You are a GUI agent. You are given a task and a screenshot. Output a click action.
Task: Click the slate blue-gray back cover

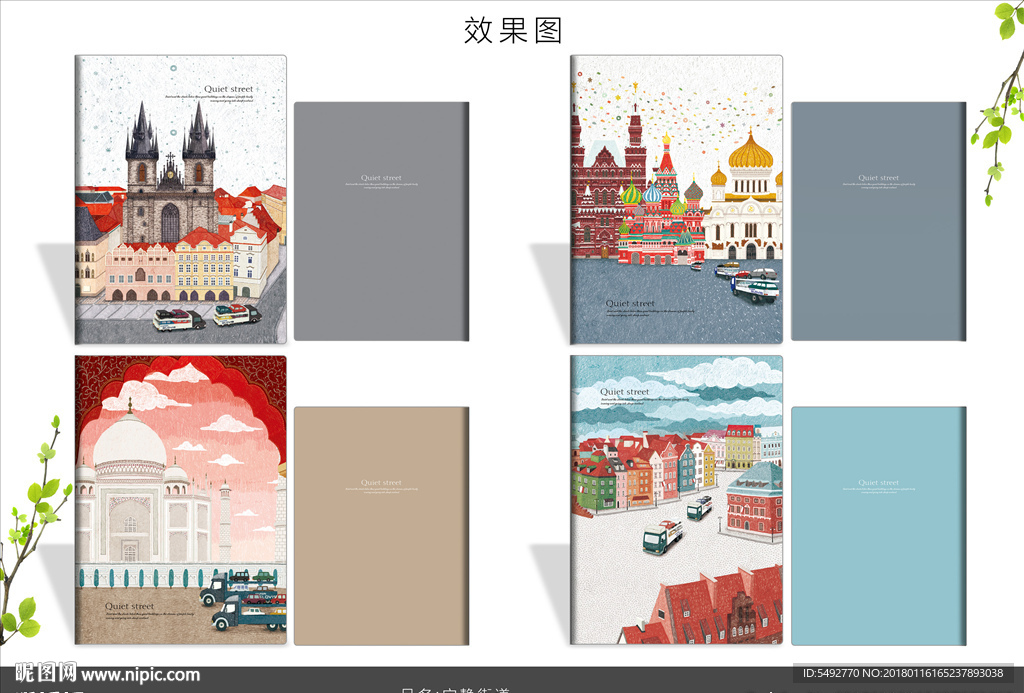[x=878, y=221]
